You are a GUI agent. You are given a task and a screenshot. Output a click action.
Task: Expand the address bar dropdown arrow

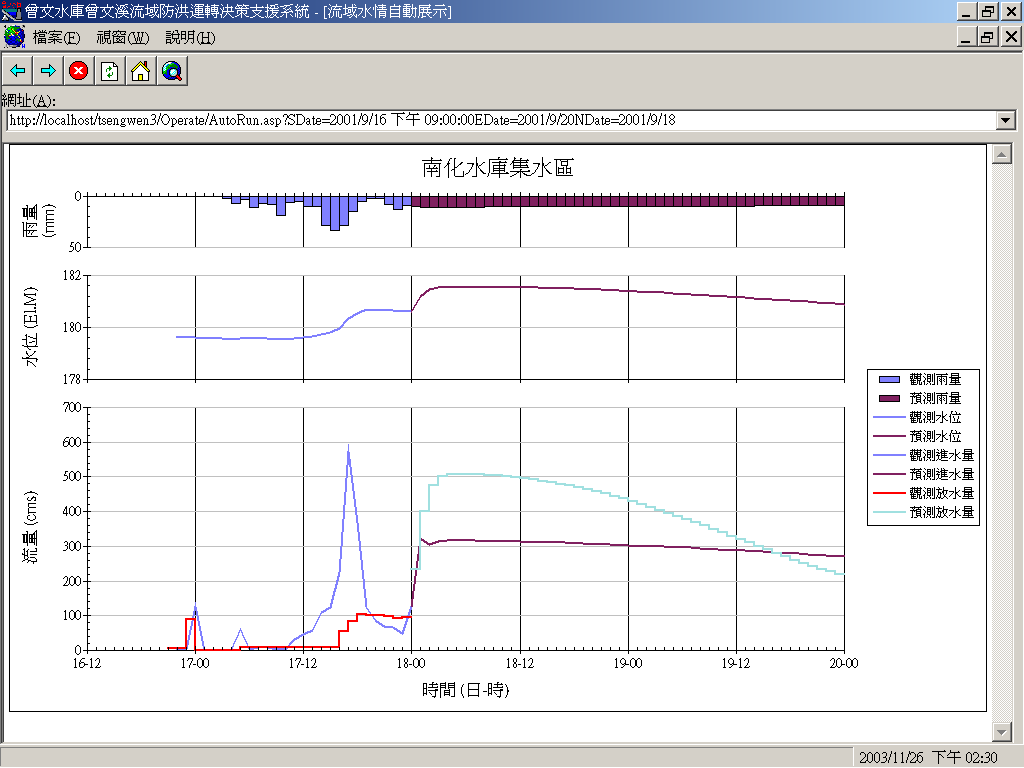click(x=1005, y=120)
